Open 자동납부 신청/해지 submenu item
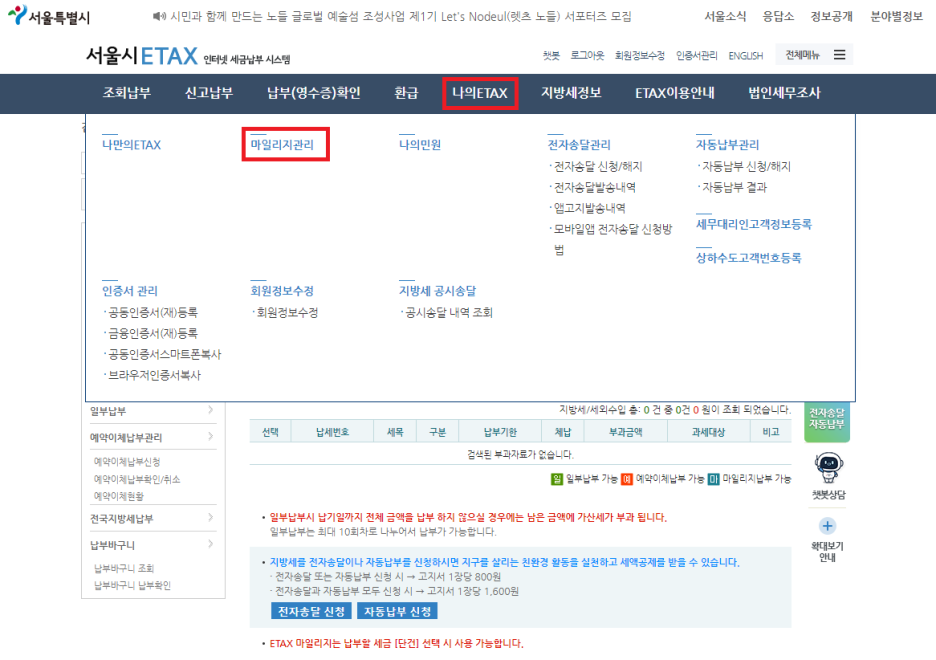 click(x=745, y=166)
